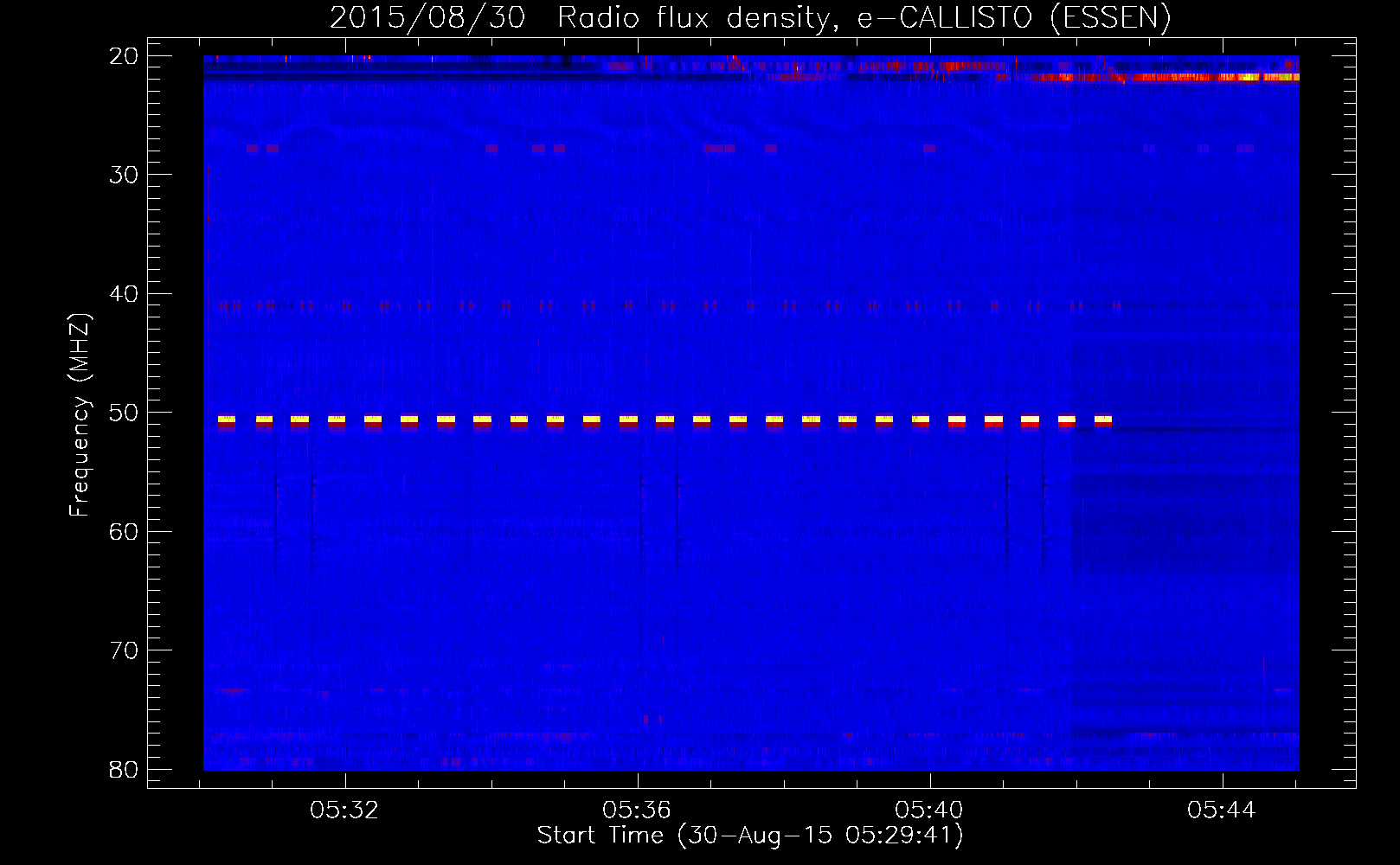Click the 'Frequency (MHZ)' axis label

point(80,415)
